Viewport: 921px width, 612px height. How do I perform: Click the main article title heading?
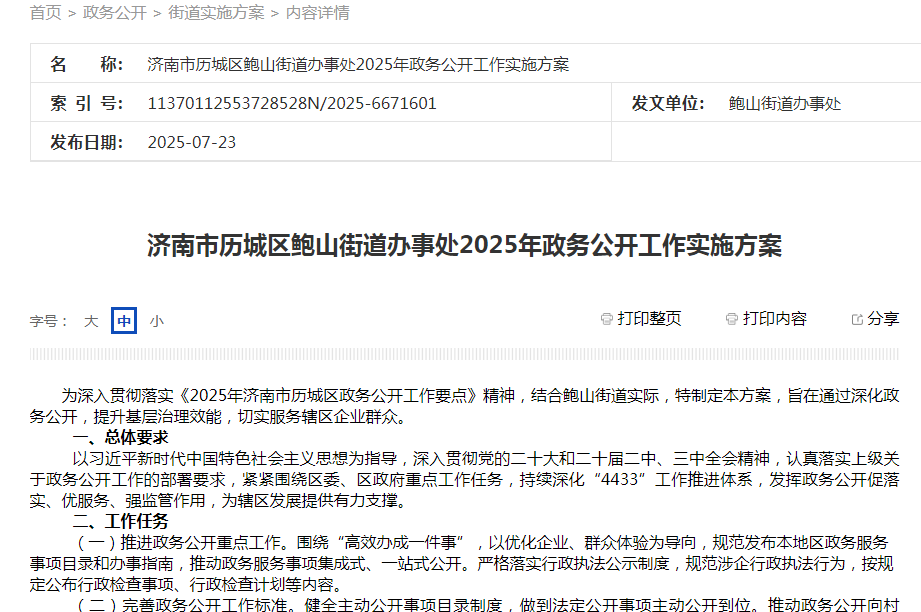click(x=464, y=246)
